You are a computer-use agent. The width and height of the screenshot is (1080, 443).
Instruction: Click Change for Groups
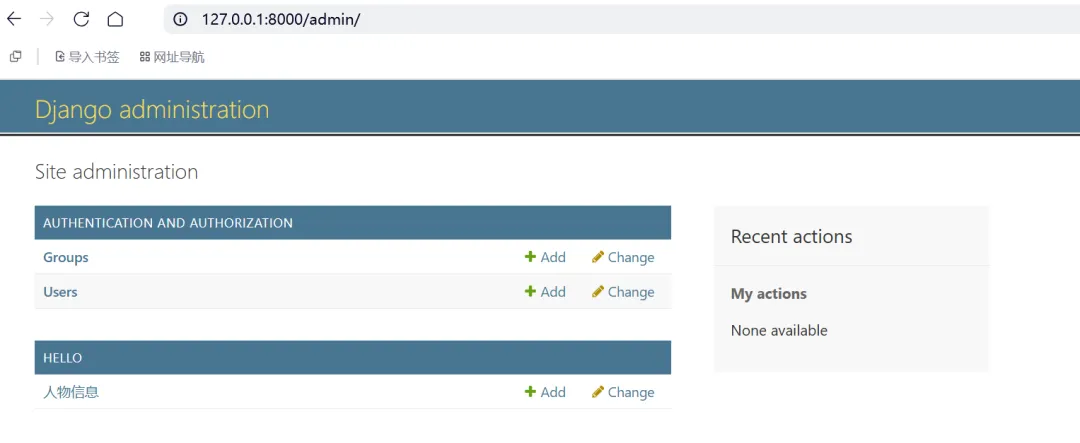coord(623,257)
